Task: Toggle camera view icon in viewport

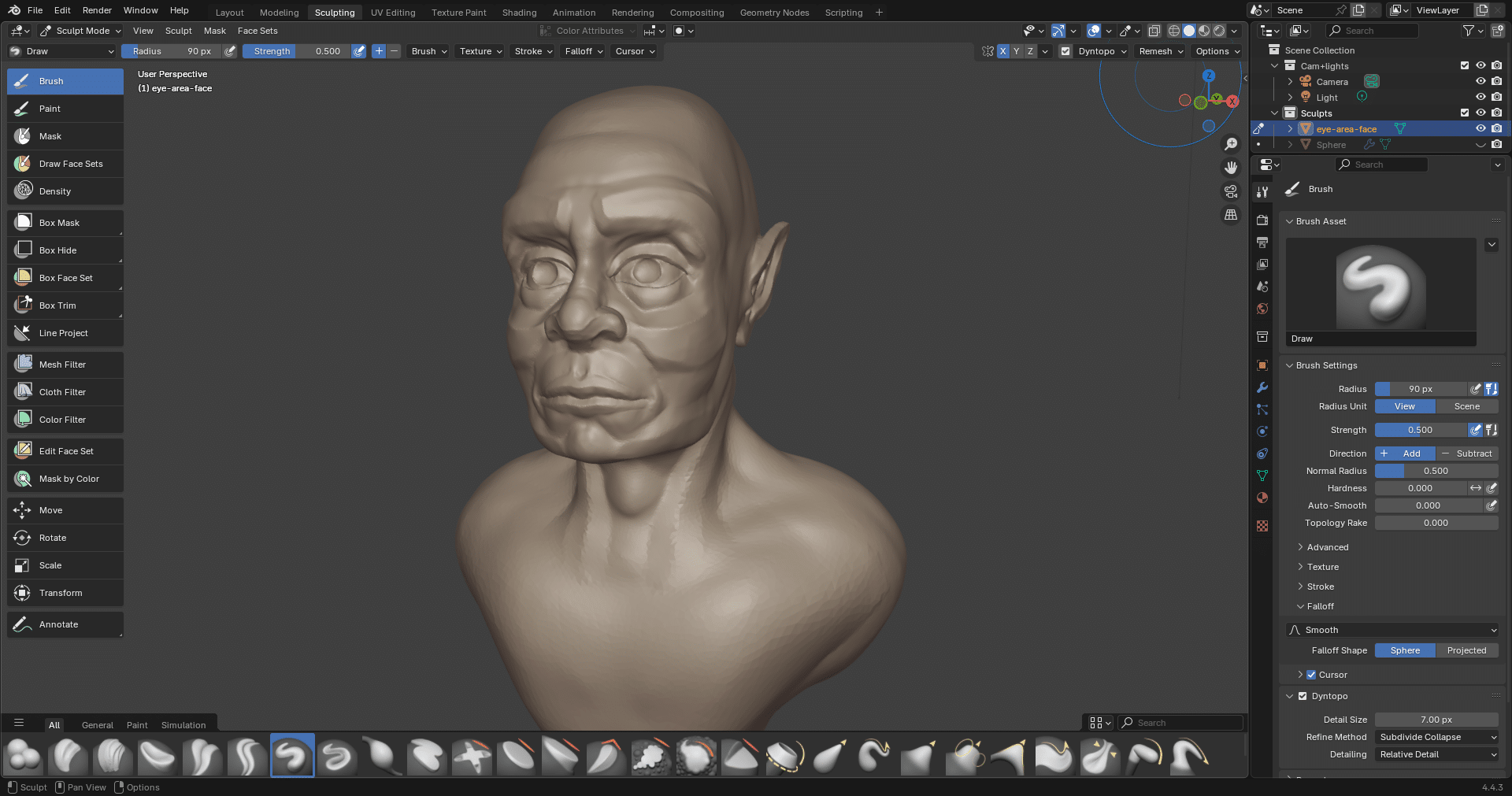Action: (x=1231, y=191)
